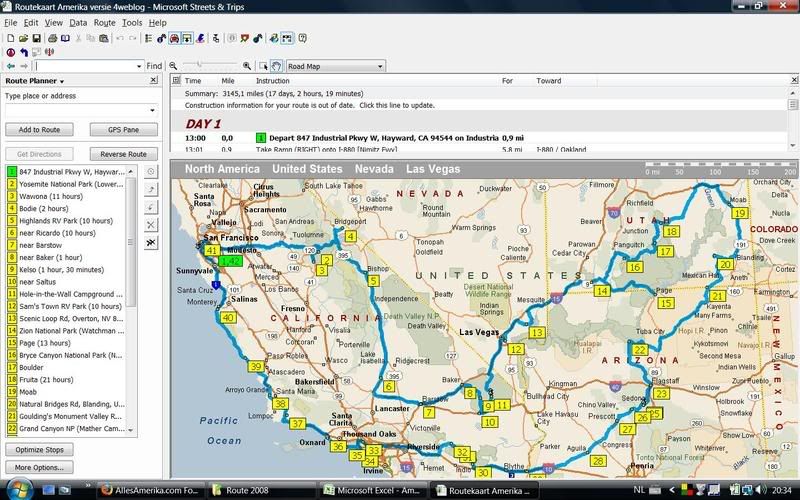This screenshot has width=800, height=500.
Task: Open the Edit menu
Action: point(31,23)
